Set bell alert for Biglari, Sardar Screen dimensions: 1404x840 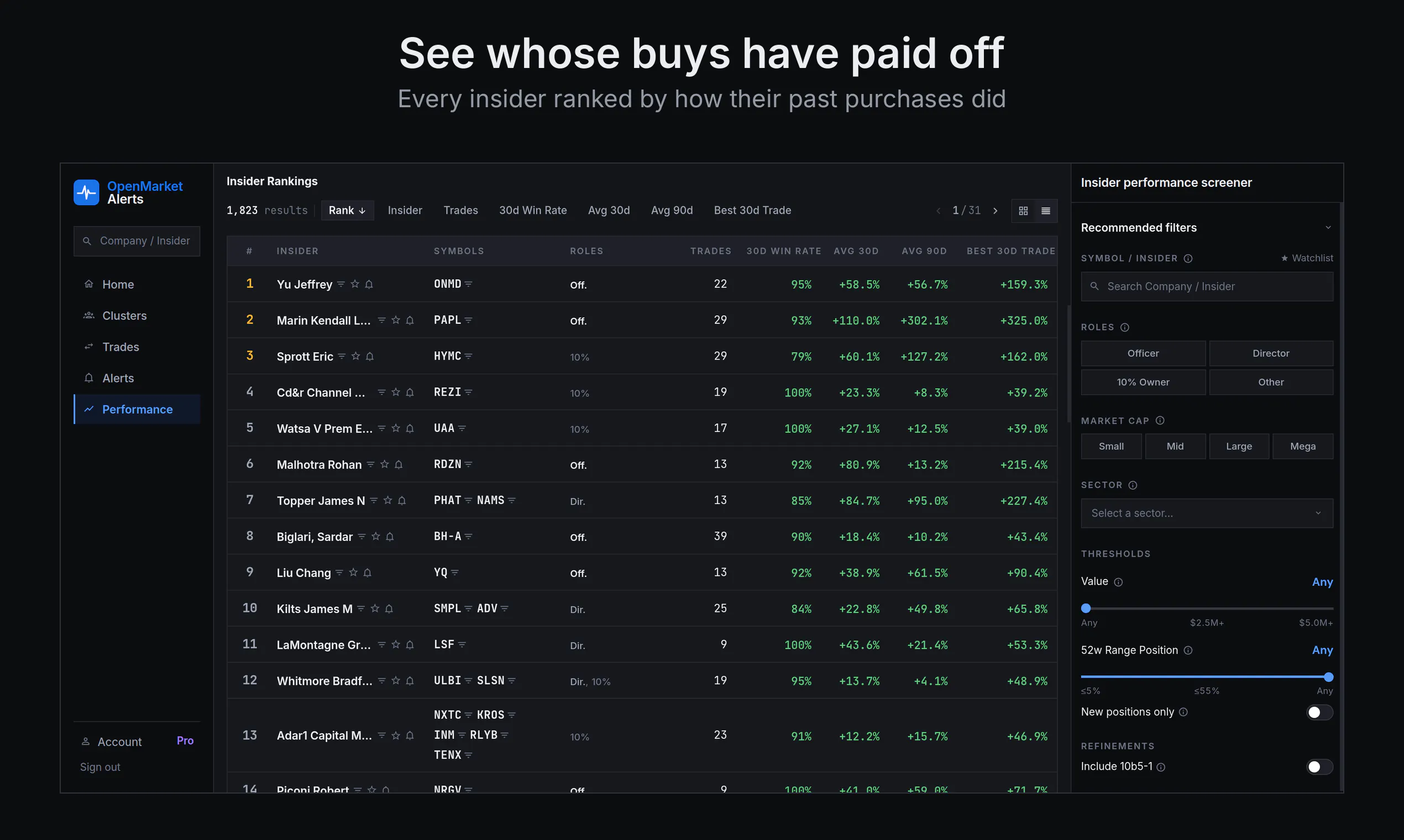point(390,537)
